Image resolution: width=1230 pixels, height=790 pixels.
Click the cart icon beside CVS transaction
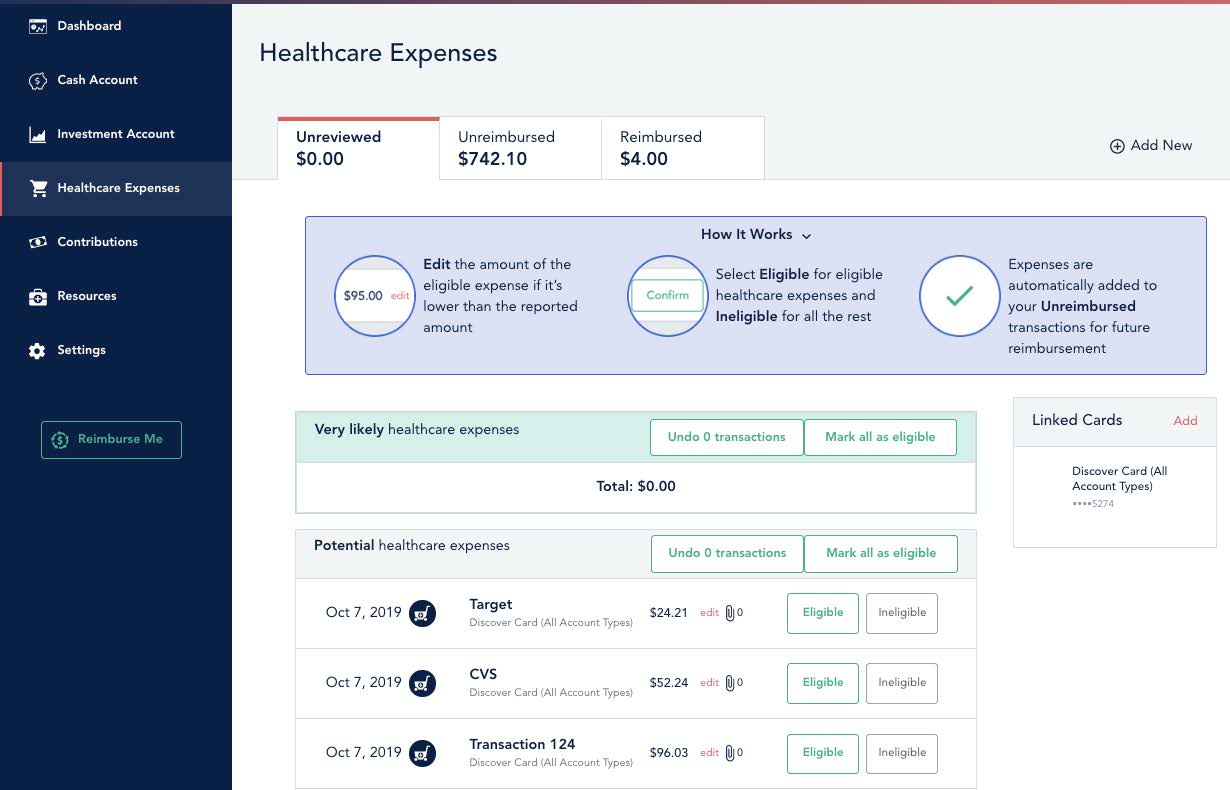pos(423,683)
